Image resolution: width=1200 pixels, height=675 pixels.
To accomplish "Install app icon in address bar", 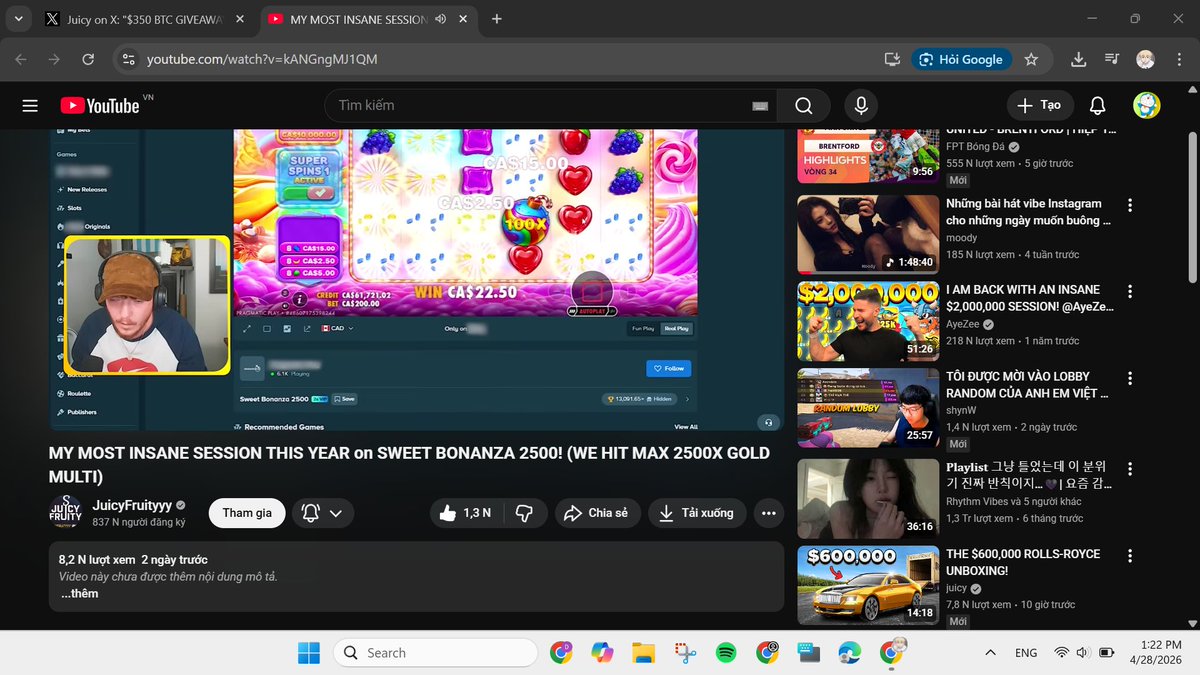I will pos(892,60).
